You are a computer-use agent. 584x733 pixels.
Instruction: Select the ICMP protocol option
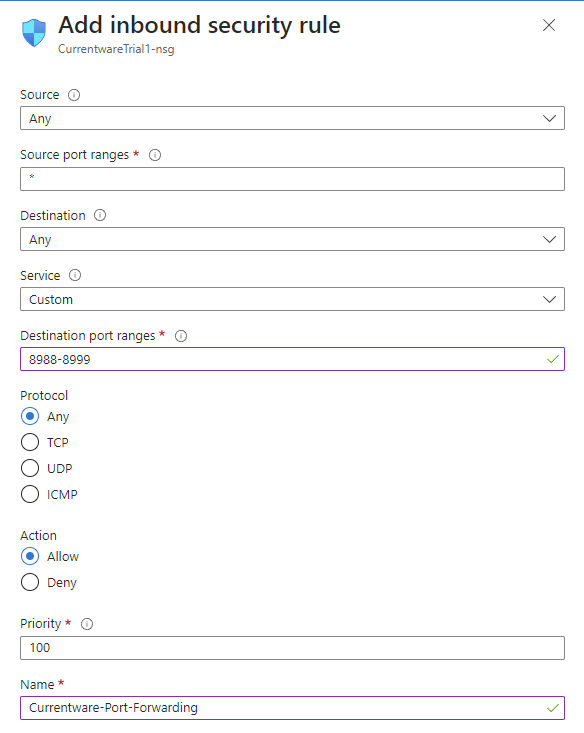pos(30,494)
